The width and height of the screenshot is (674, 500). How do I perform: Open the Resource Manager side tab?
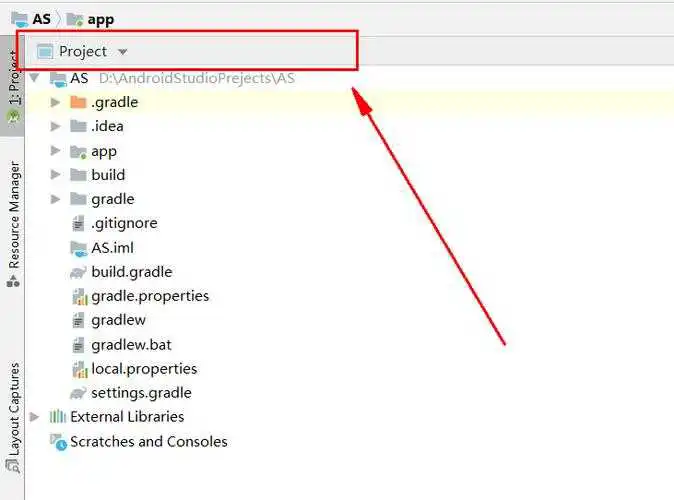click(13, 218)
